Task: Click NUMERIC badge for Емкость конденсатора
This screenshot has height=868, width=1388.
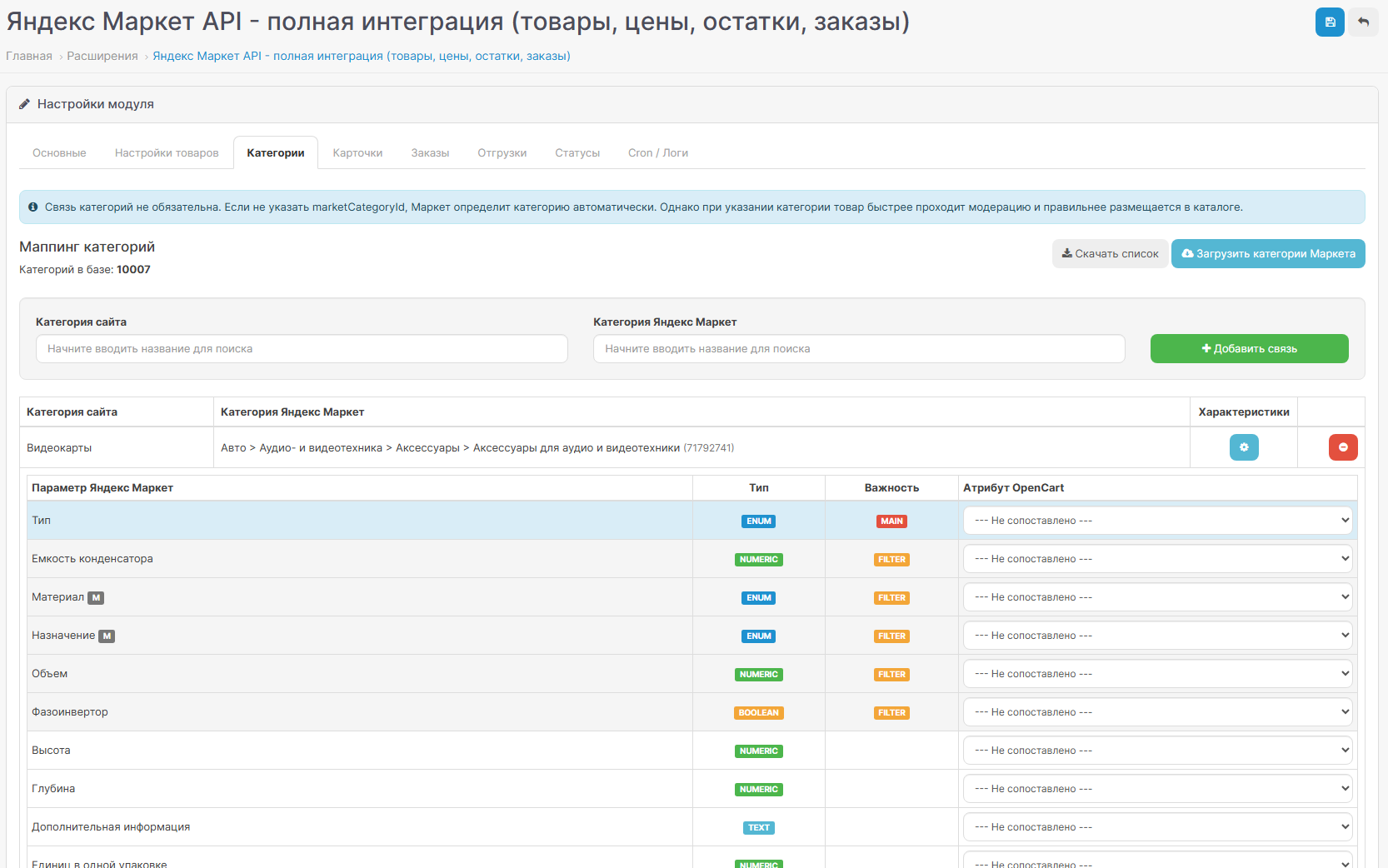Action: 759,559
